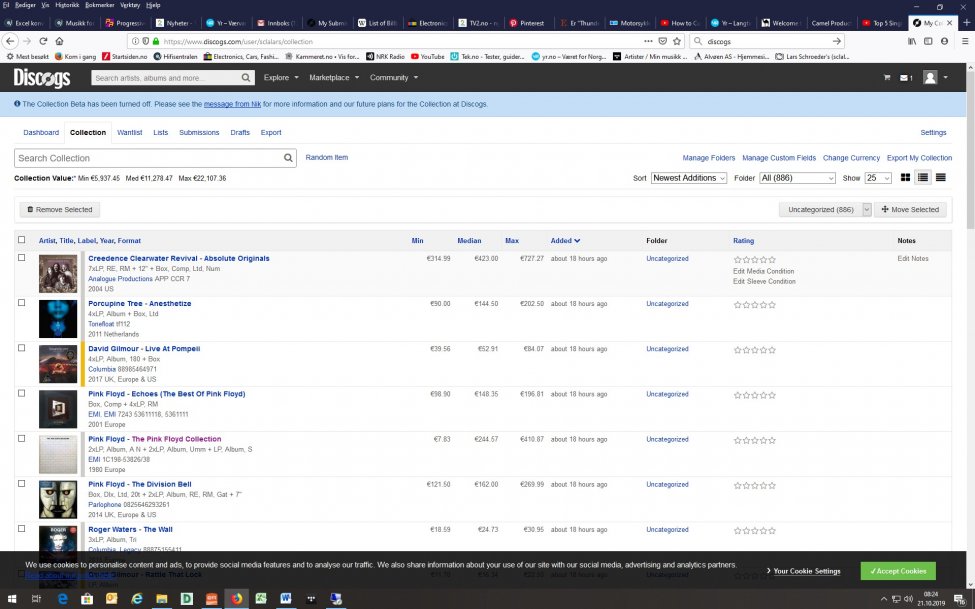Click the Move Selected button
This screenshot has width=975, height=609.
click(x=910, y=210)
